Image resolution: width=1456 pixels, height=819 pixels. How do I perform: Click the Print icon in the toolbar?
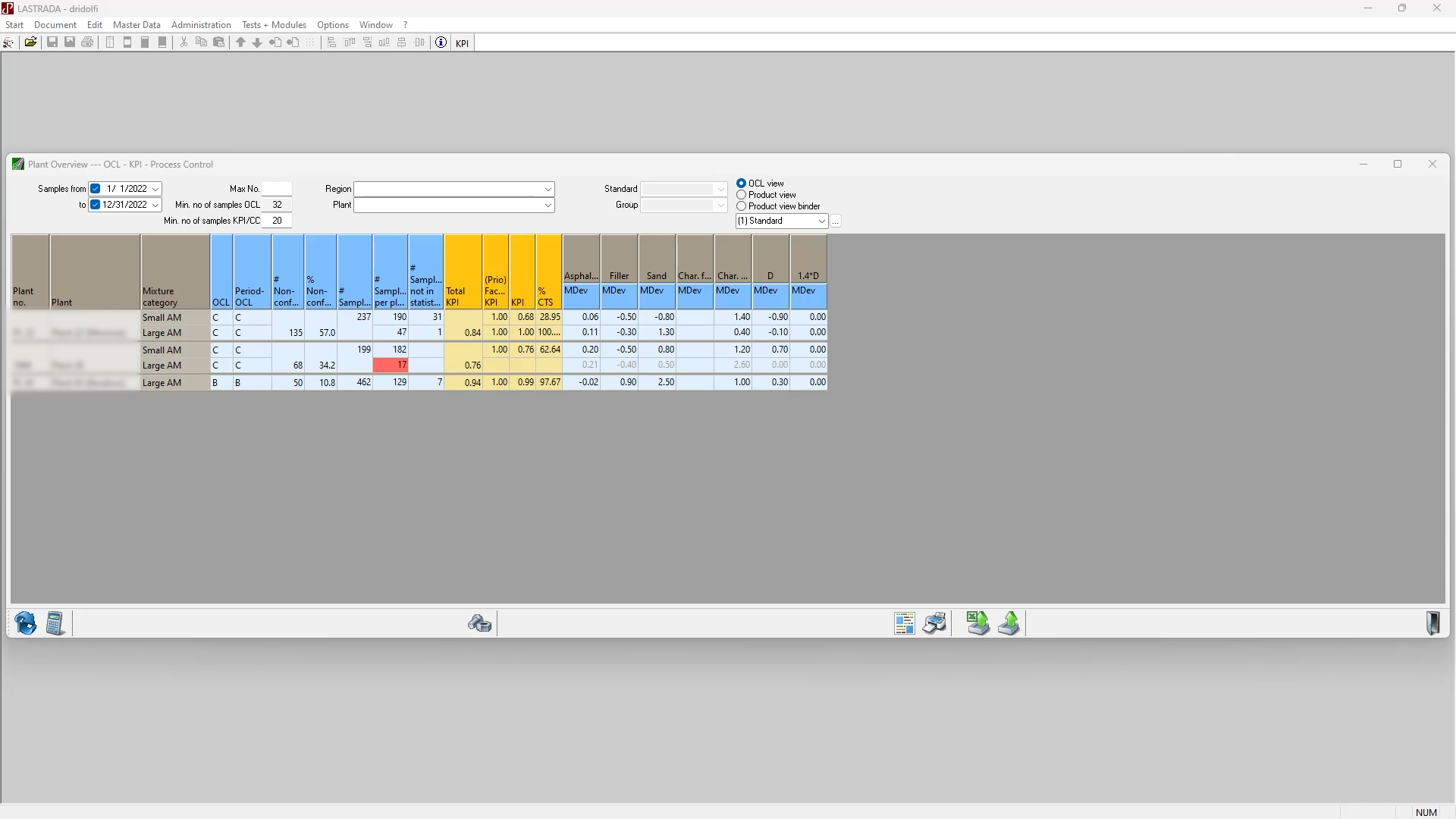coord(86,42)
